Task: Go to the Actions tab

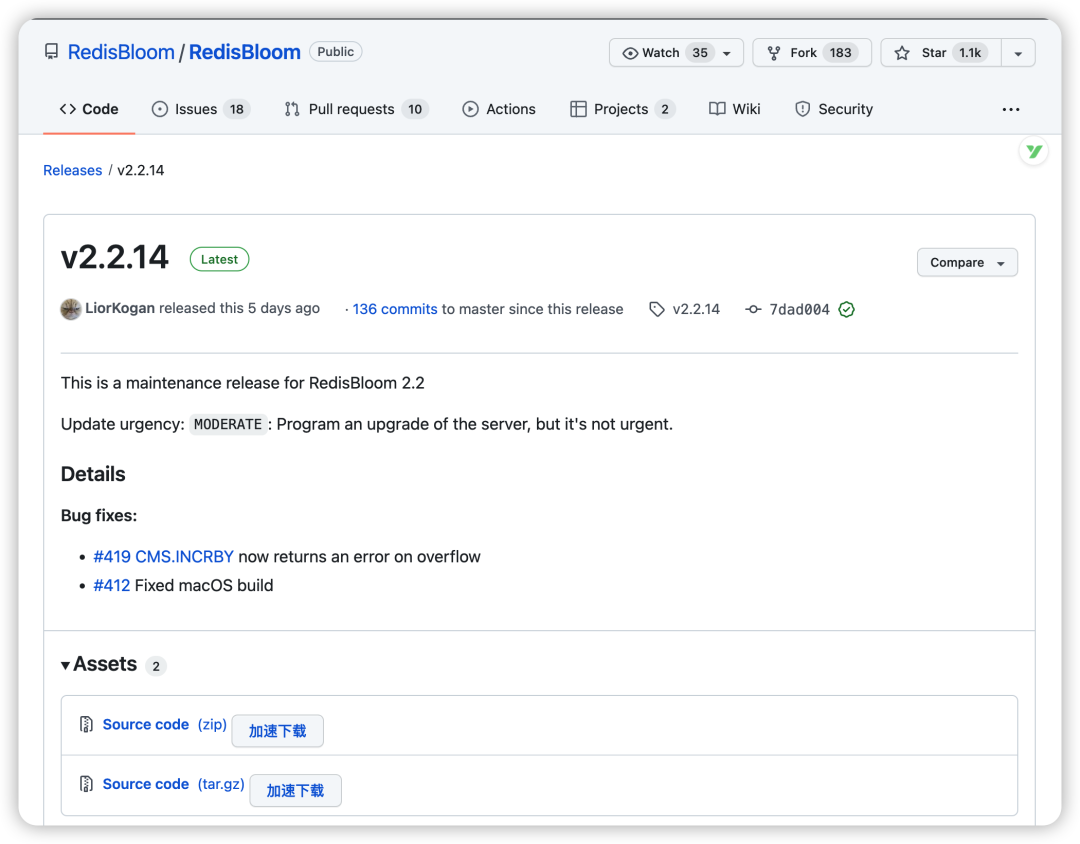Action: click(499, 109)
